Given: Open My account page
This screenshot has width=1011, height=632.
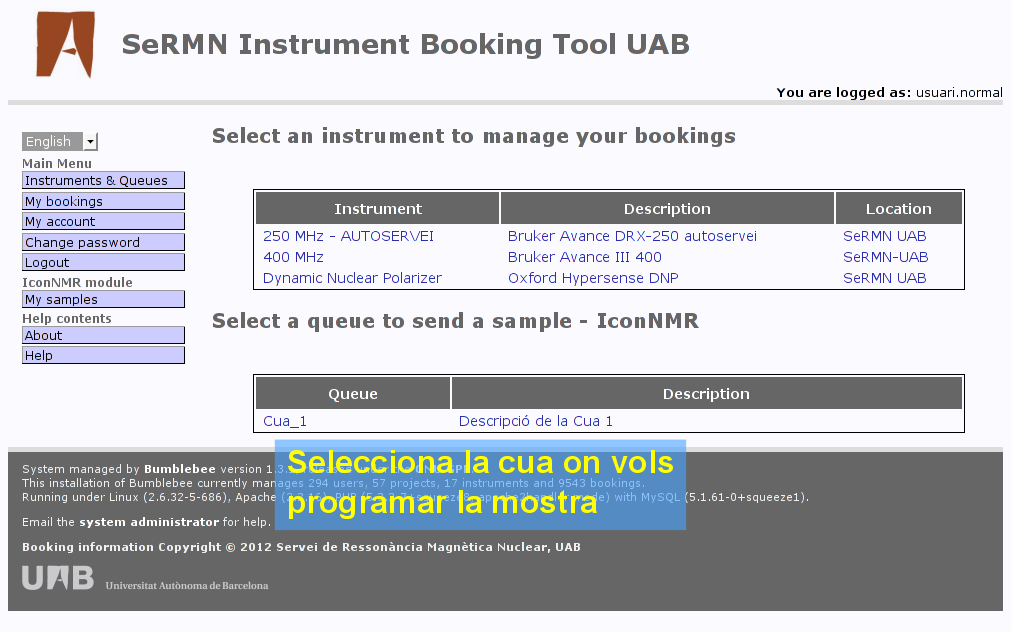Looking at the screenshot, I should coord(103,221).
